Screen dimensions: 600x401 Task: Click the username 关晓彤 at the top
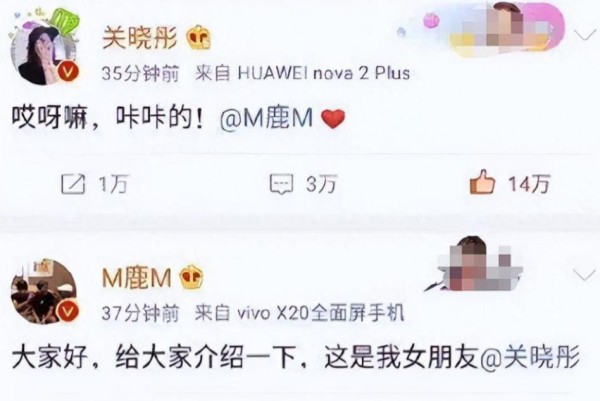pyautogui.click(x=140, y=37)
